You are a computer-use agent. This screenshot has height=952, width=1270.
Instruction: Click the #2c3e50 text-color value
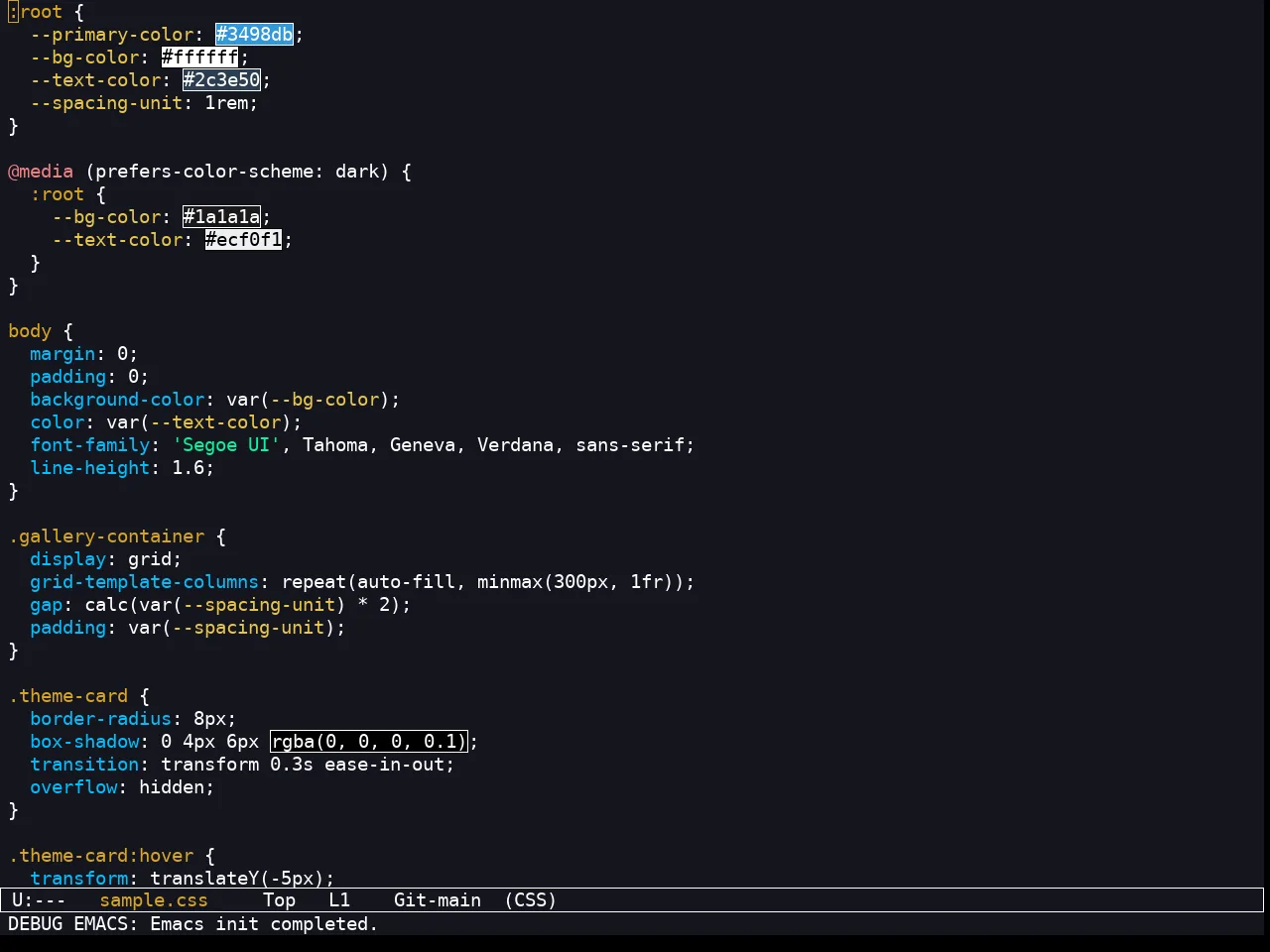[221, 80]
